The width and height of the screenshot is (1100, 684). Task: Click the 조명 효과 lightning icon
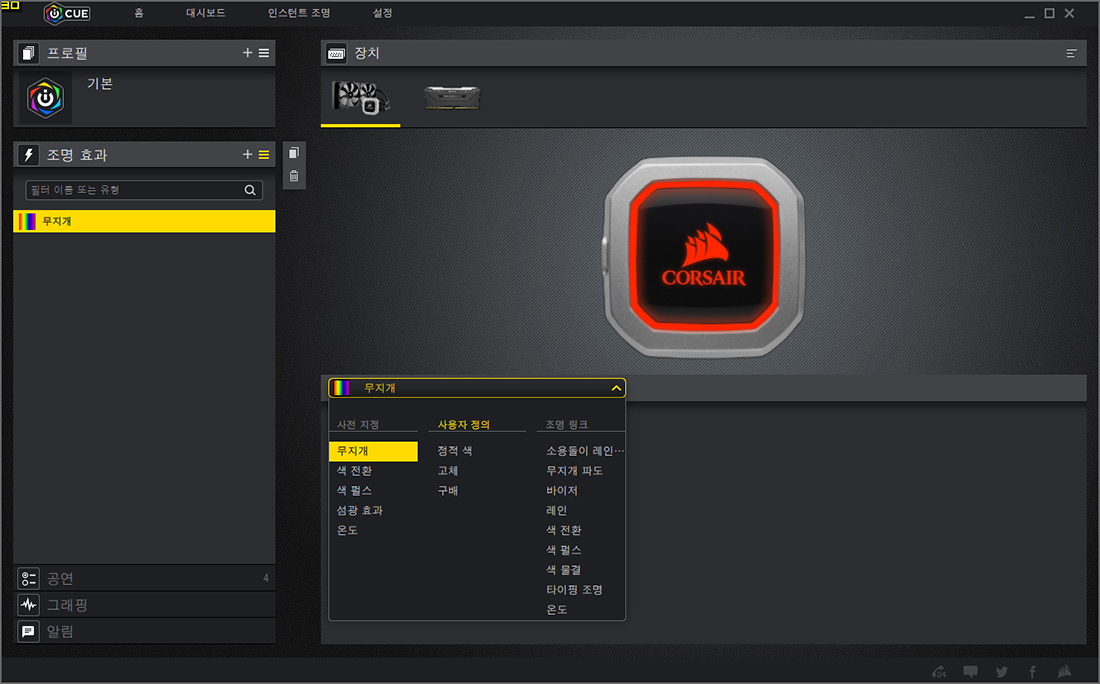point(28,155)
